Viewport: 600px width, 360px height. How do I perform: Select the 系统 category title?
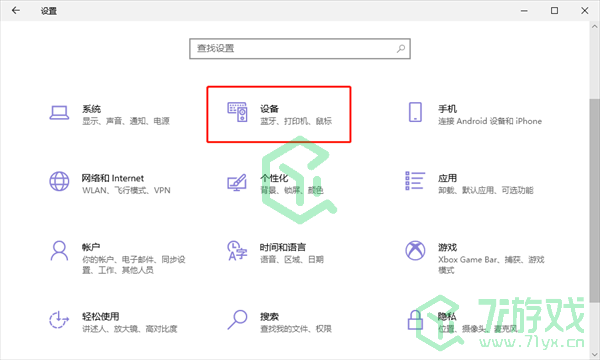tap(91, 109)
